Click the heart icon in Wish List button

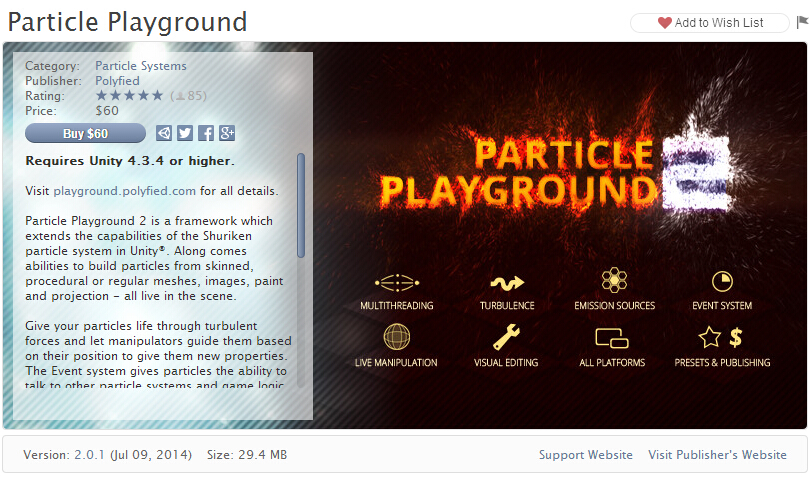point(665,23)
